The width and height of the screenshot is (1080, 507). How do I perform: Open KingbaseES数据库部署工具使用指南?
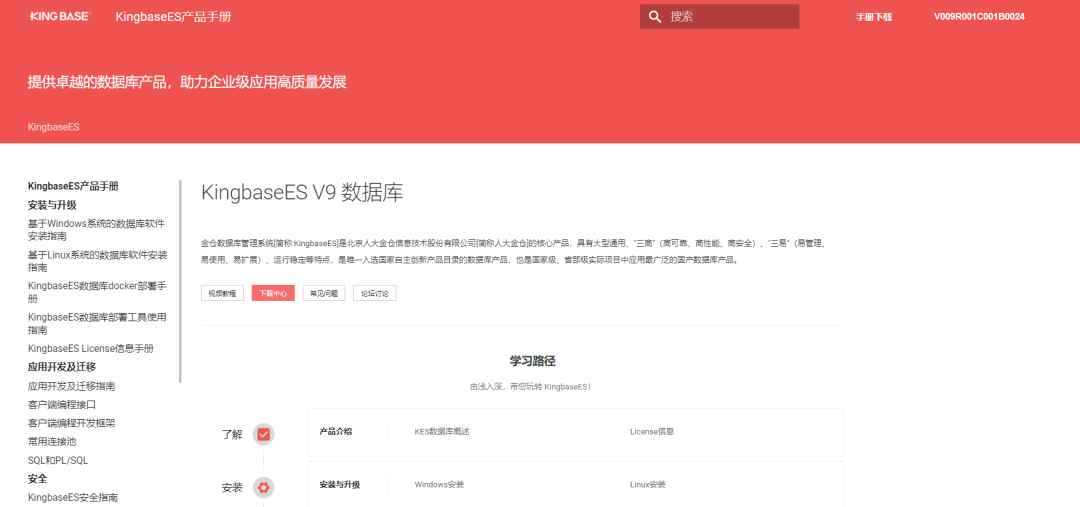[97, 324]
